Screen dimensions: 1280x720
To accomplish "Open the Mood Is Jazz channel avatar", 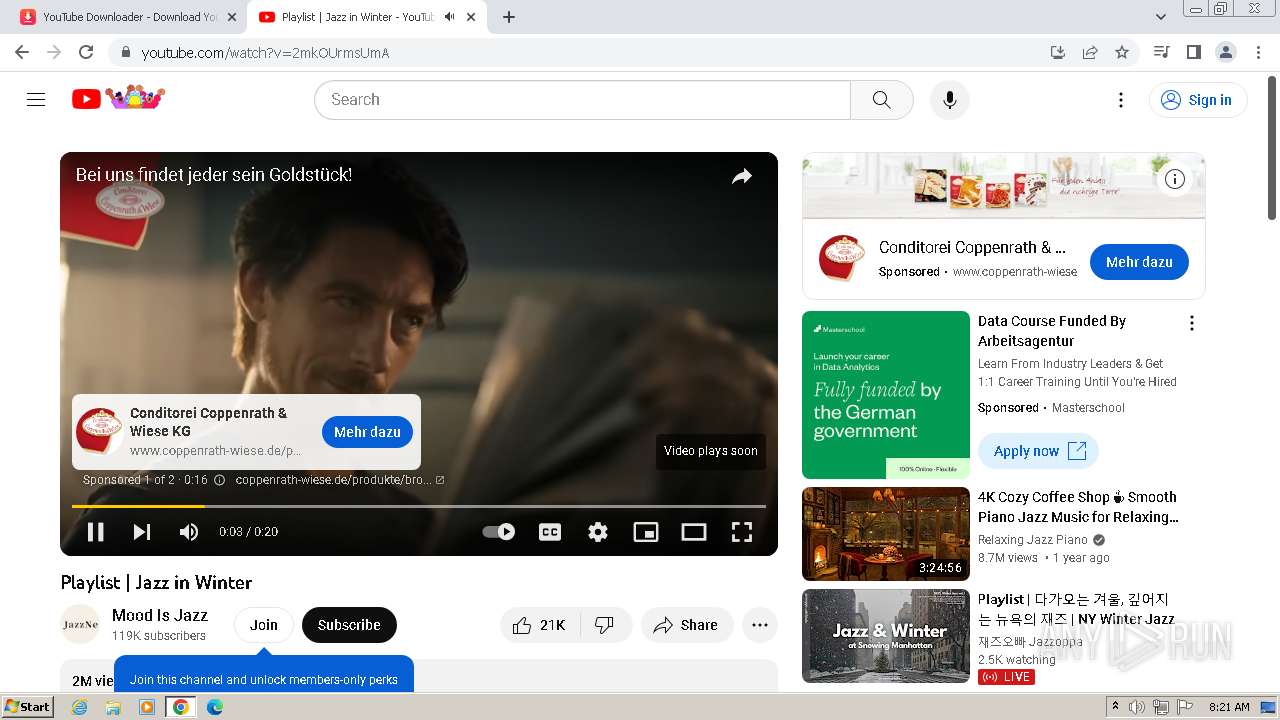I will click(x=80, y=624).
